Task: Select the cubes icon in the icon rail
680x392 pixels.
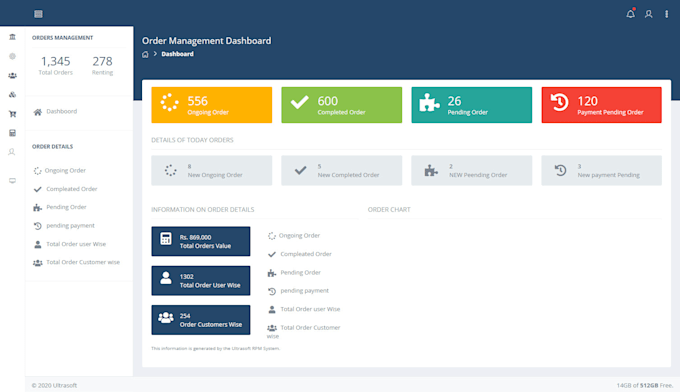Action: tap(12, 95)
